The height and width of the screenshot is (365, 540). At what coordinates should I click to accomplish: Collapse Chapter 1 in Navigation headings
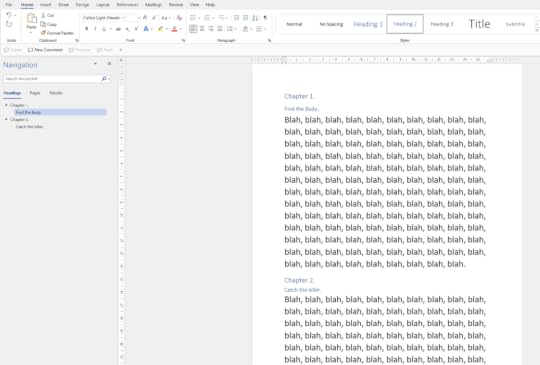[6, 105]
